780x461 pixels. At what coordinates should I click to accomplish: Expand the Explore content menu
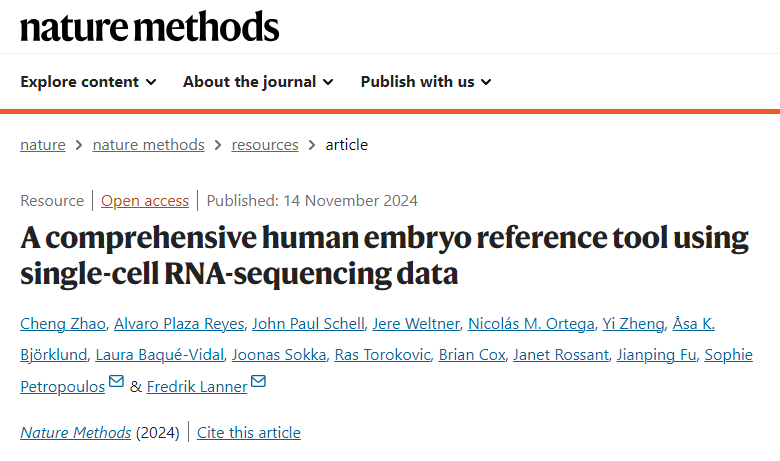point(89,82)
